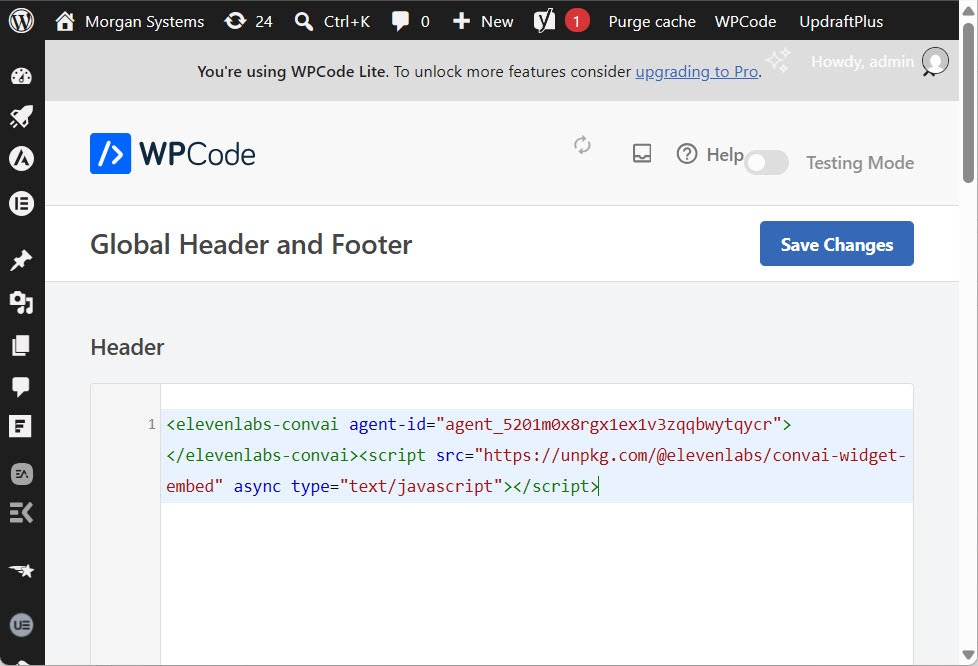Open the WordPress logo menu

(x=21, y=21)
